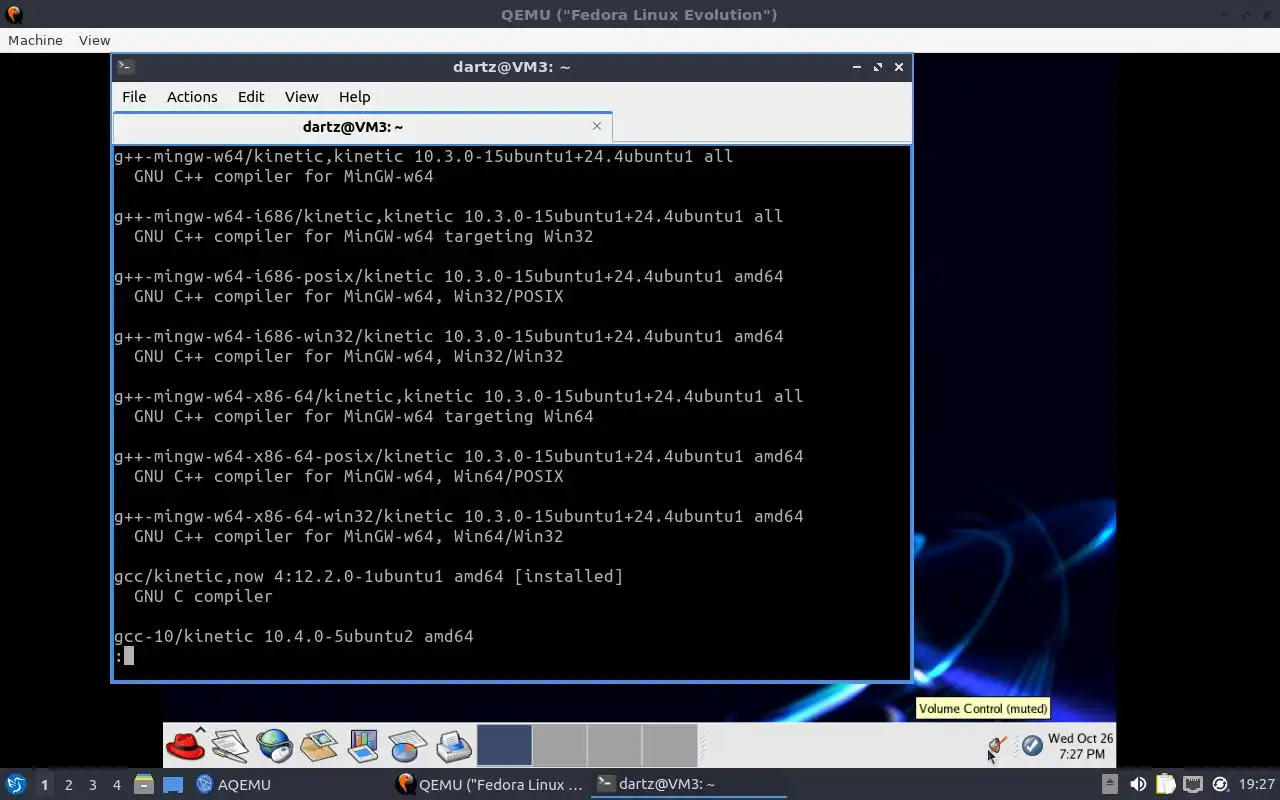Open the terminal File menu
Image resolution: width=1280 pixels, height=800 pixels.
coord(134,97)
